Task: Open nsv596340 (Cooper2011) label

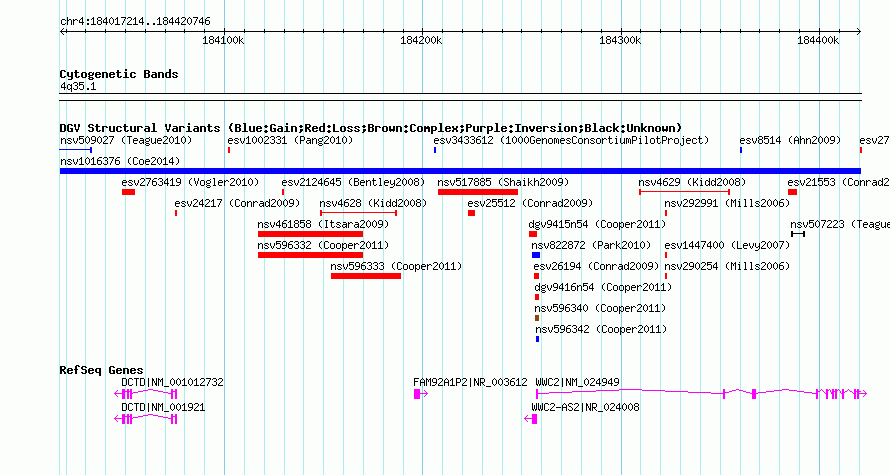Action: tap(600, 308)
